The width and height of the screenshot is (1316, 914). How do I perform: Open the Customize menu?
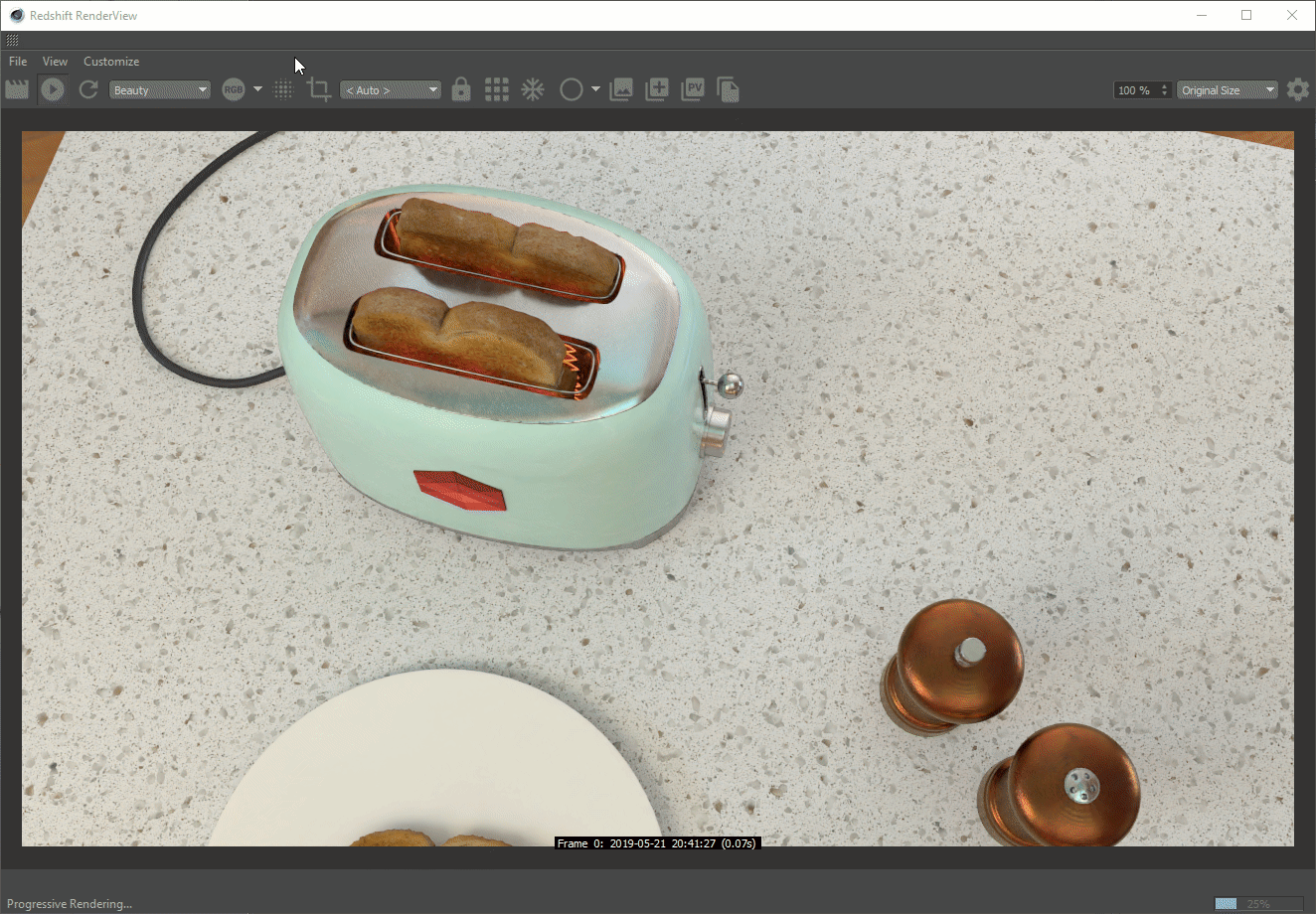111,62
